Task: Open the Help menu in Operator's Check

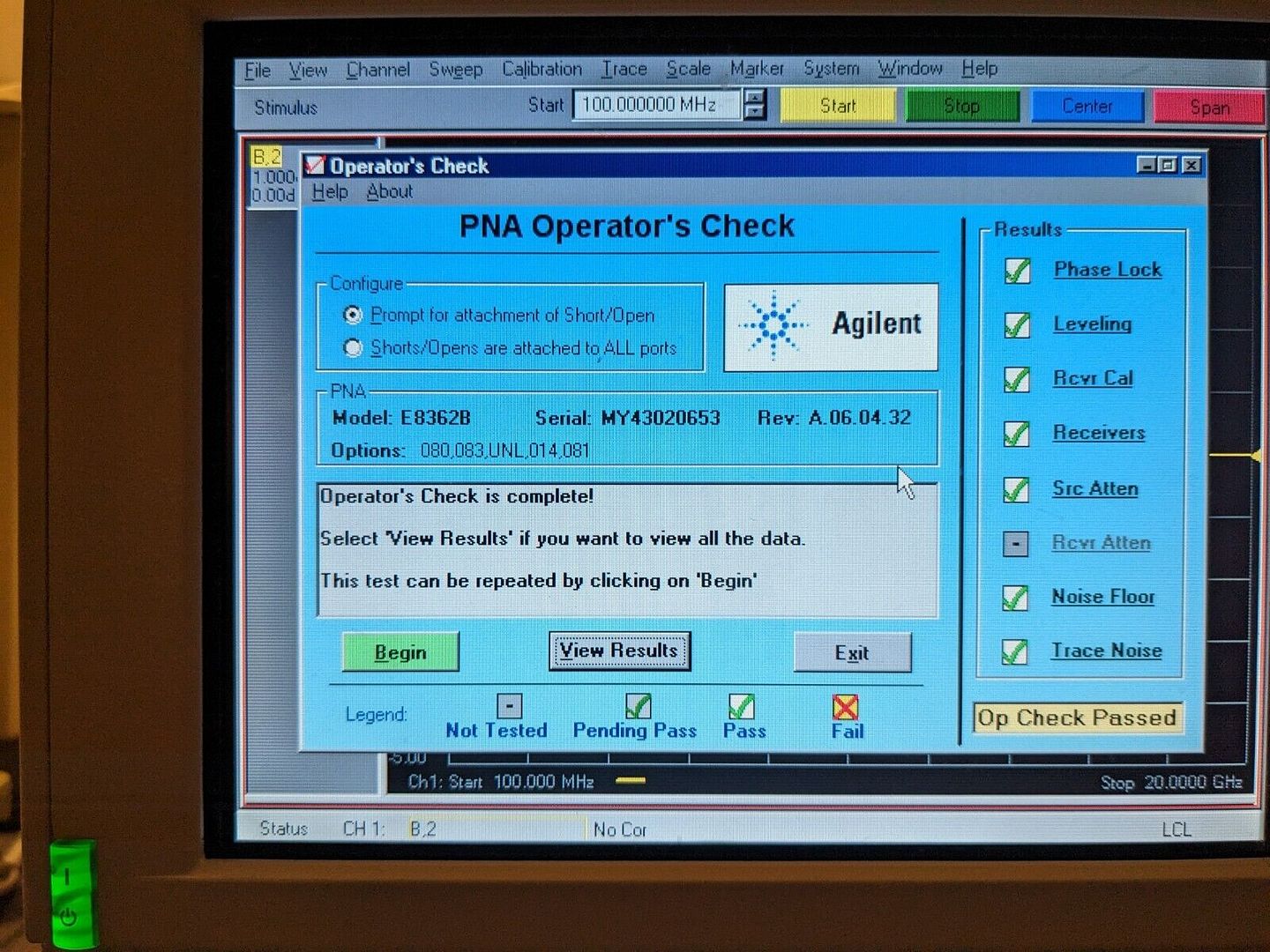Action: [x=330, y=191]
